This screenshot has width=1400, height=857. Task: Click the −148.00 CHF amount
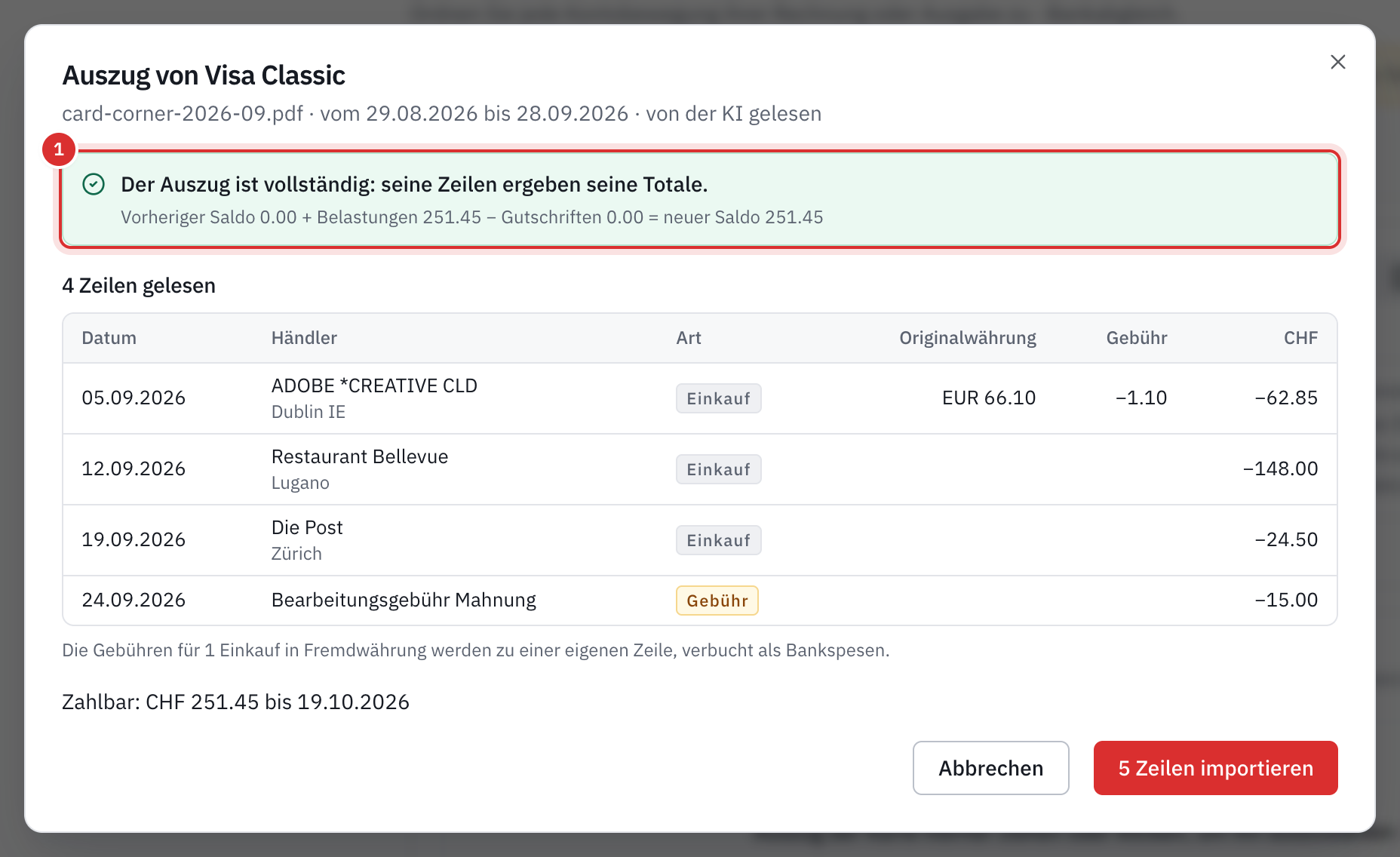(1280, 468)
